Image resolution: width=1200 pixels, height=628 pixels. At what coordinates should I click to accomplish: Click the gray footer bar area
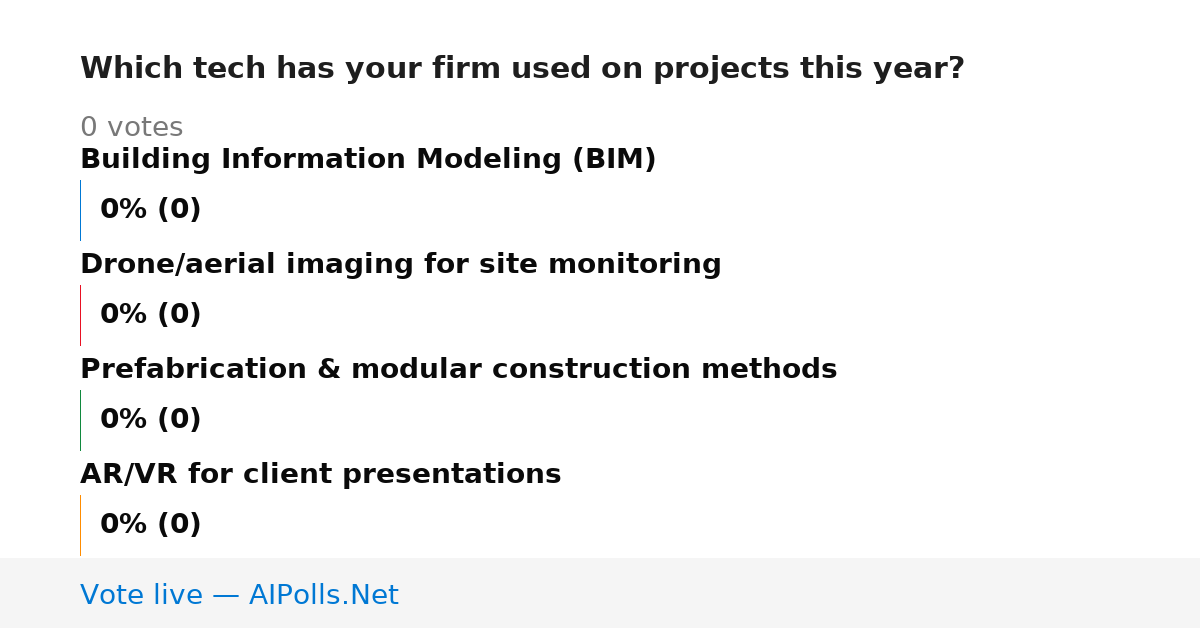pos(600,593)
